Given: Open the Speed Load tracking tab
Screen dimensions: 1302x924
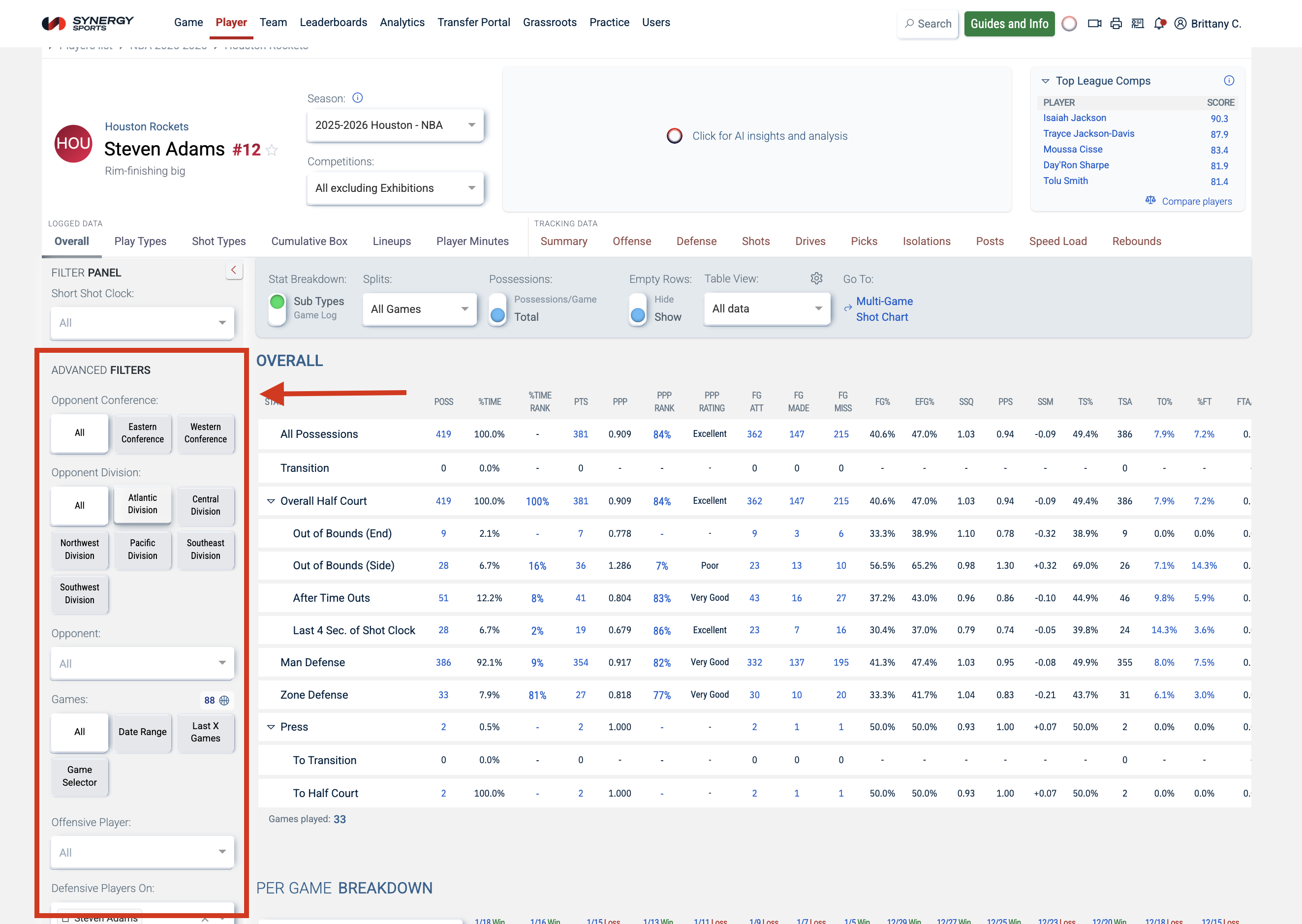Looking at the screenshot, I should [1058, 241].
